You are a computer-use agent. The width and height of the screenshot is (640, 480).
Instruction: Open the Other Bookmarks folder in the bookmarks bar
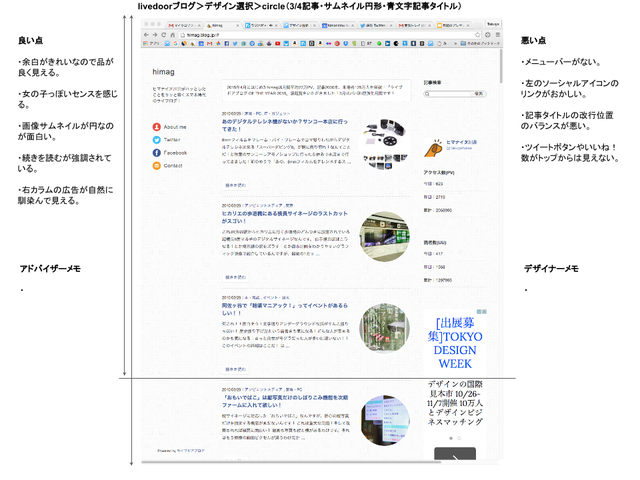480,43
